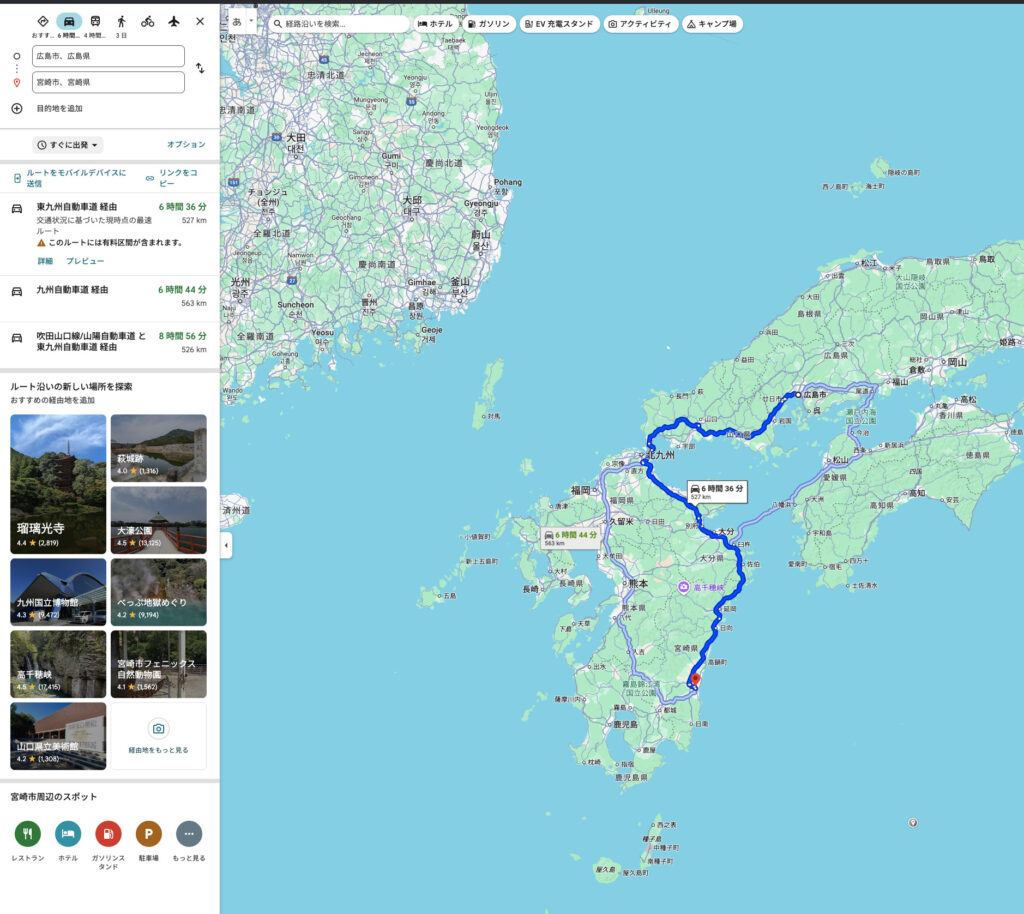Add a destination with the plus icon

point(17,108)
